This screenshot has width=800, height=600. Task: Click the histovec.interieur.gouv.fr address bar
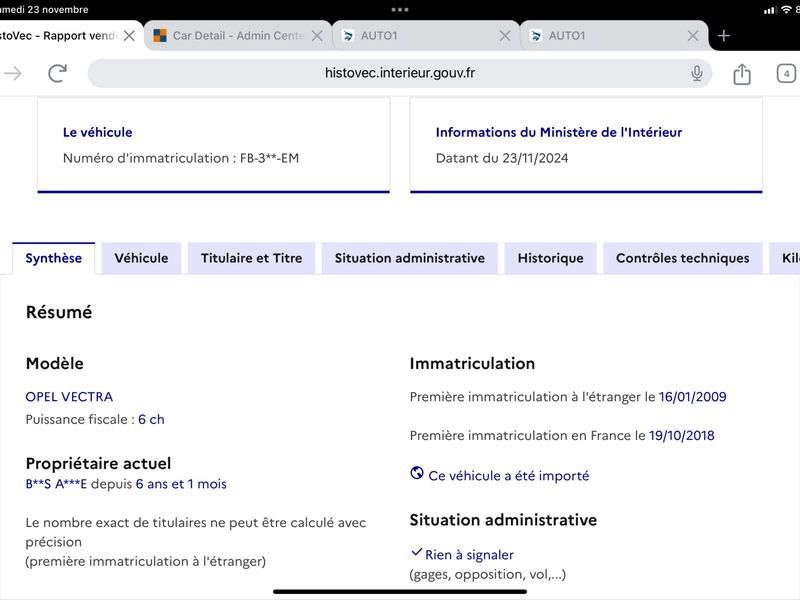(x=399, y=73)
